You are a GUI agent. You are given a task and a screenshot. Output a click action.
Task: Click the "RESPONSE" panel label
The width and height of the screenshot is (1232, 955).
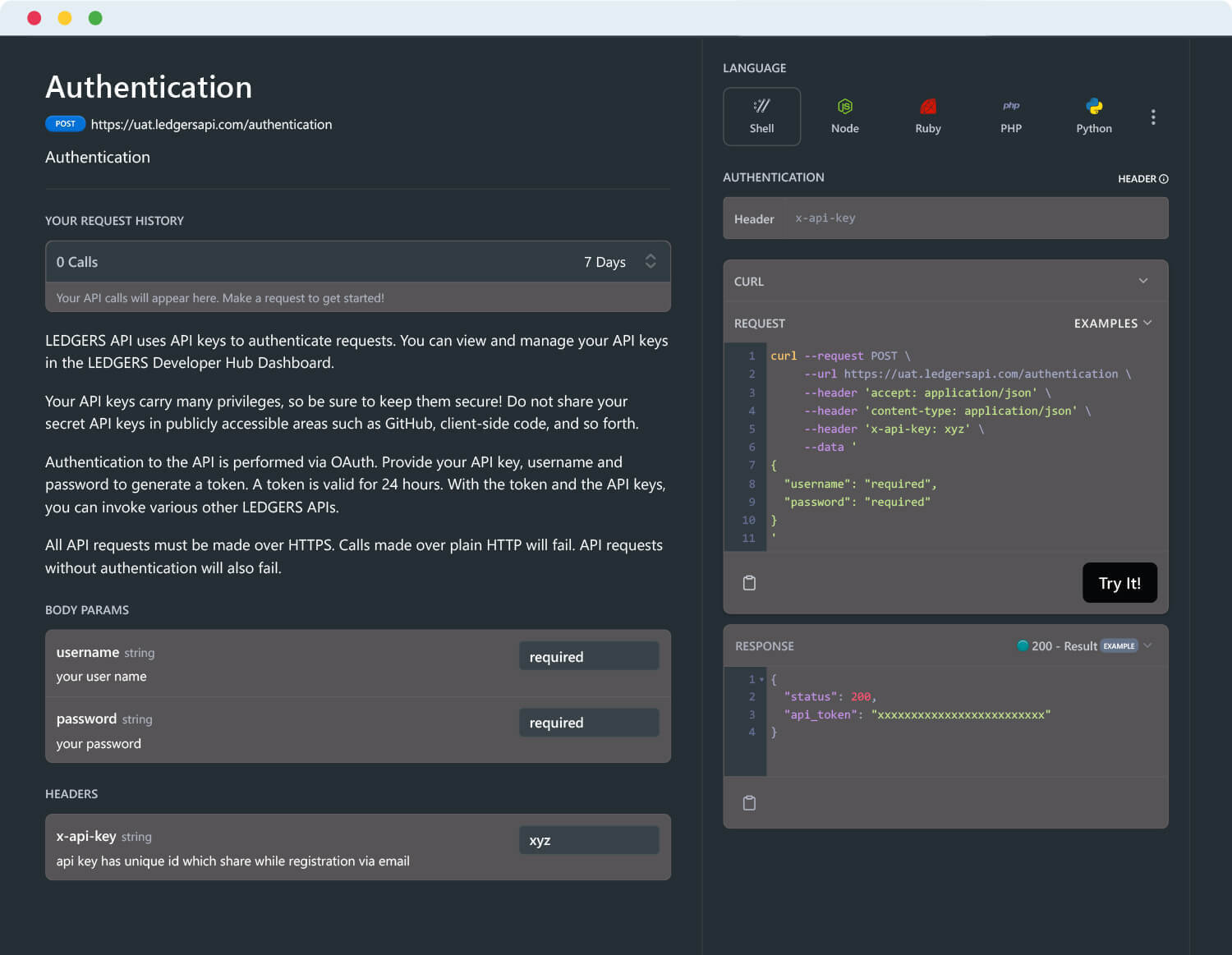click(765, 646)
